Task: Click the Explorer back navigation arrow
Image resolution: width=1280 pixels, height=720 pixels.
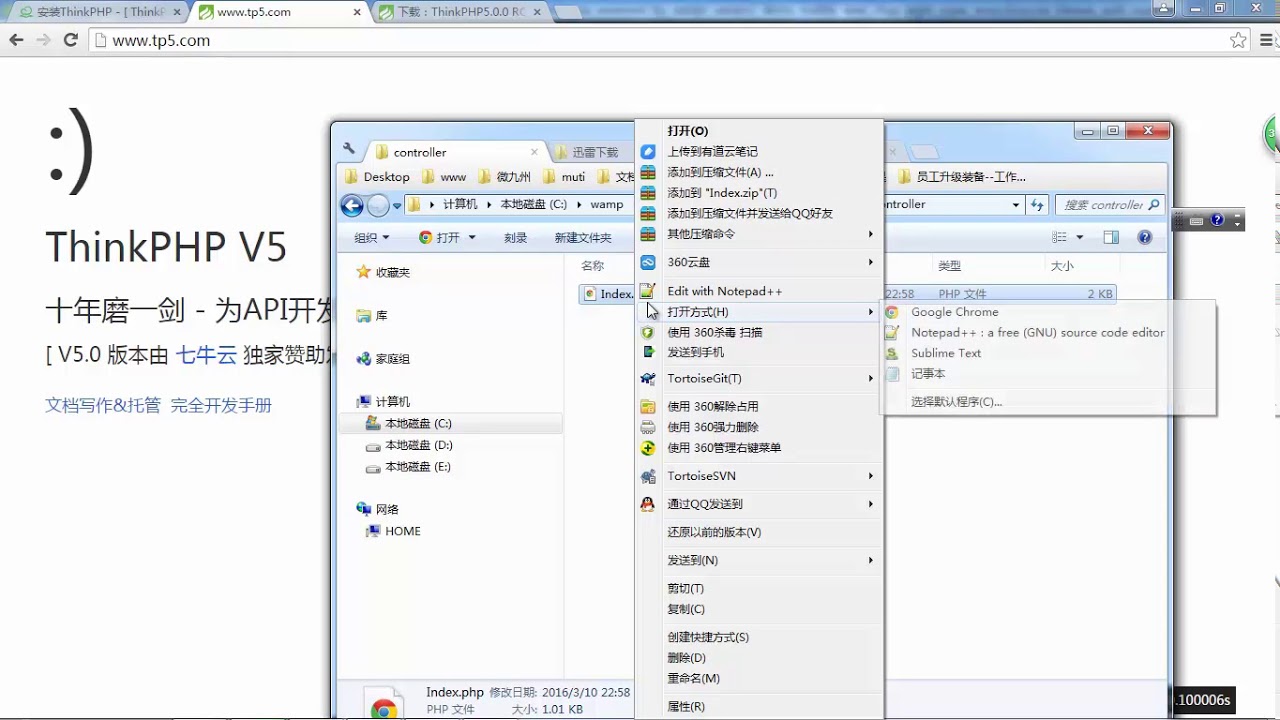Action: [x=352, y=206]
